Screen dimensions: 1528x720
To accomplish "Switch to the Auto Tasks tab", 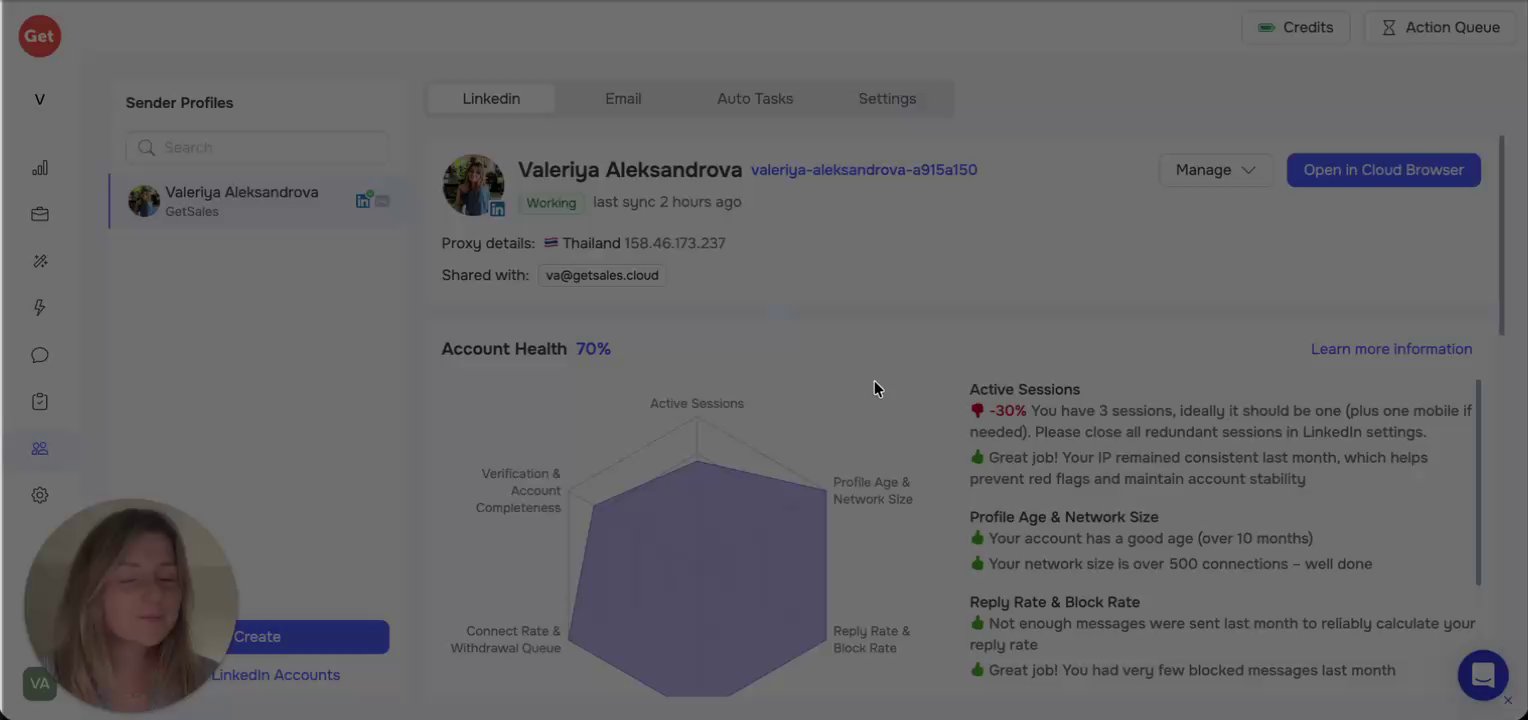I will point(755,99).
